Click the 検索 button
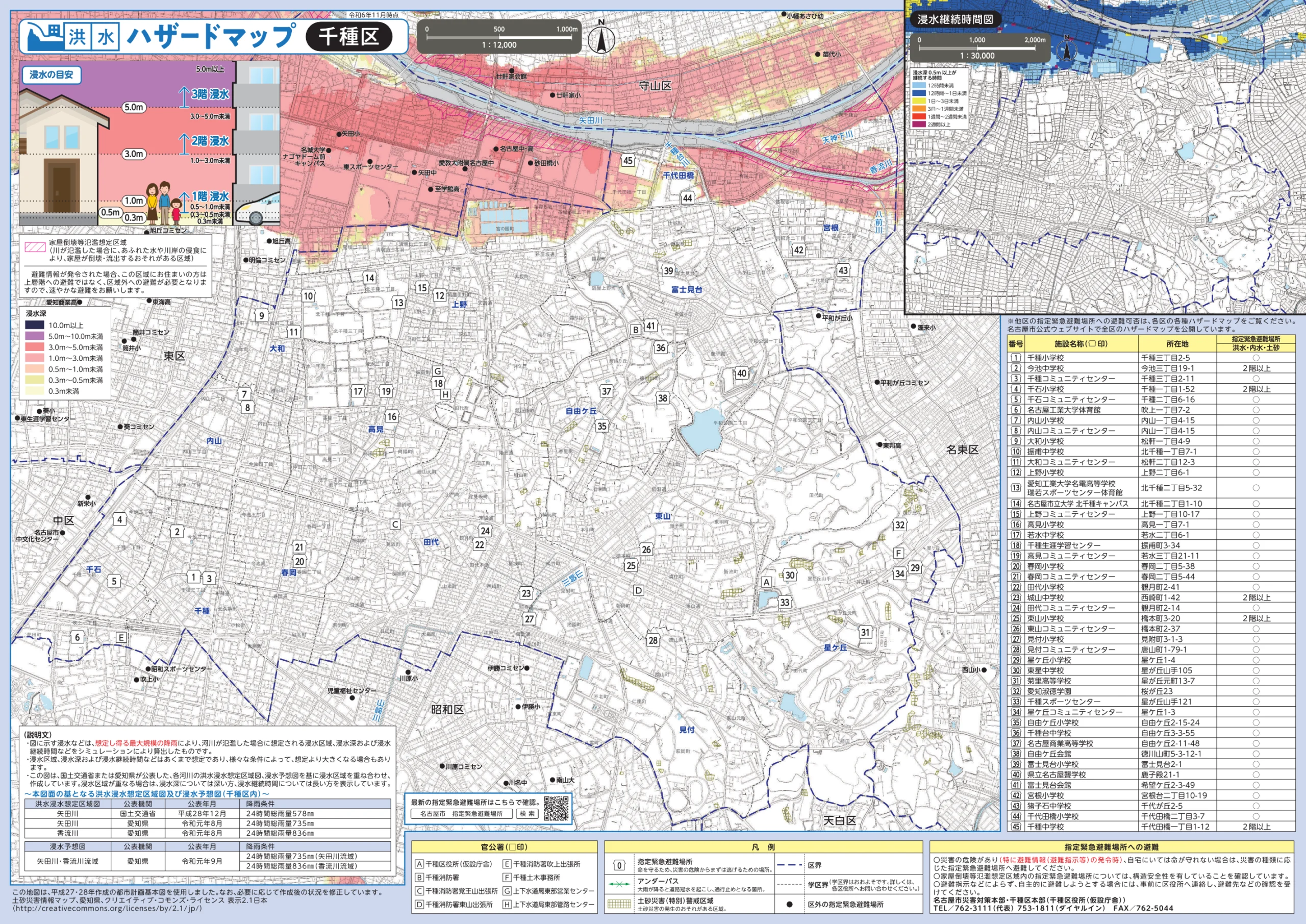1306x924 pixels. point(528,814)
